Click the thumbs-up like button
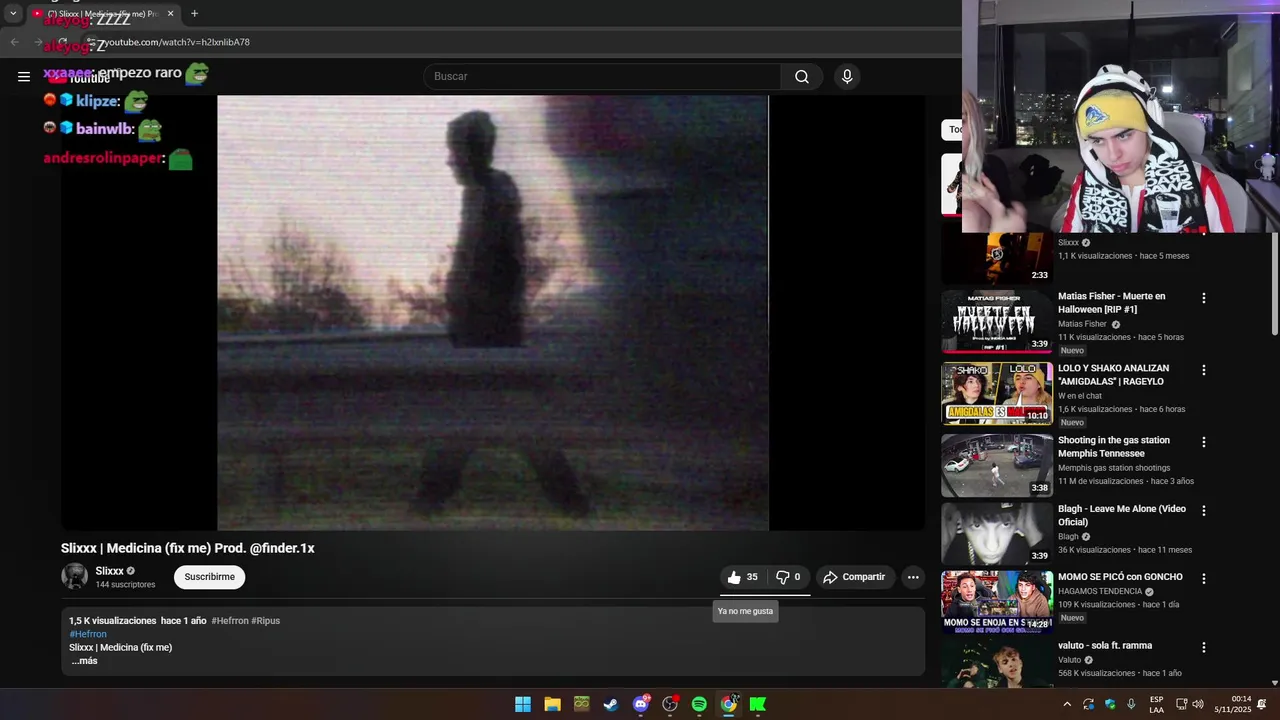The width and height of the screenshot is (1280, 720). click(742, 577)
